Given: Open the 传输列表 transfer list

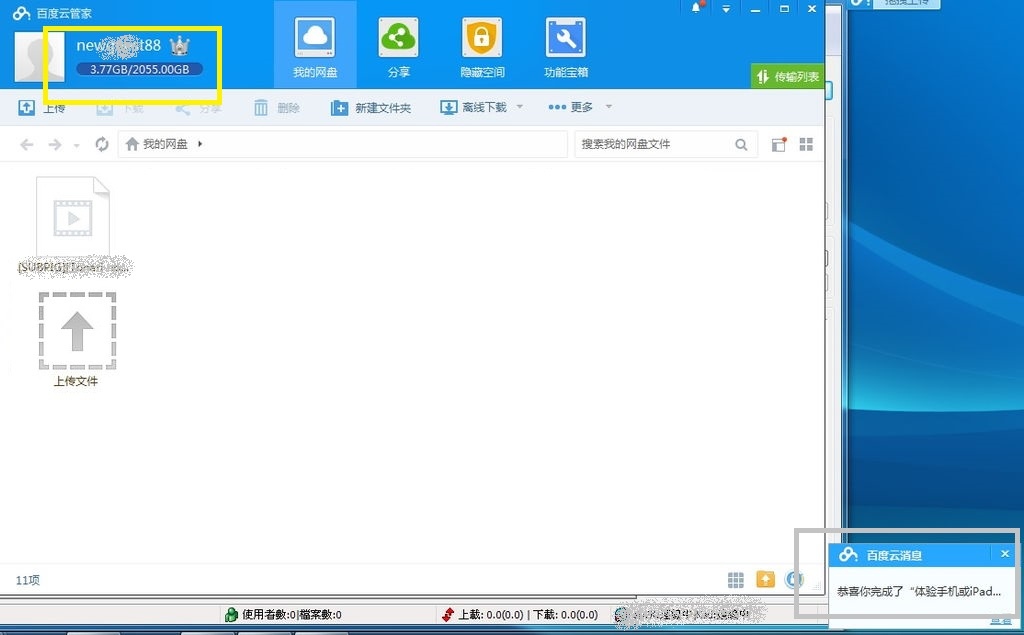Looking at the screenshot, I should click(x=787, y=76).
